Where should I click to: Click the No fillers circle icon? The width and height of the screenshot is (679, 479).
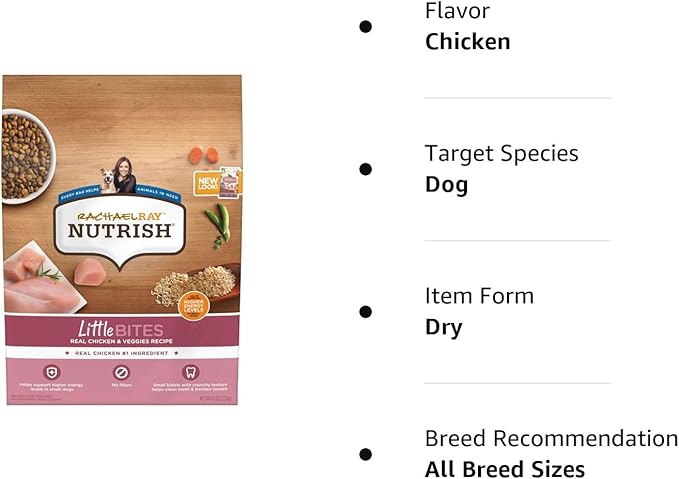[x=122, y=370]
